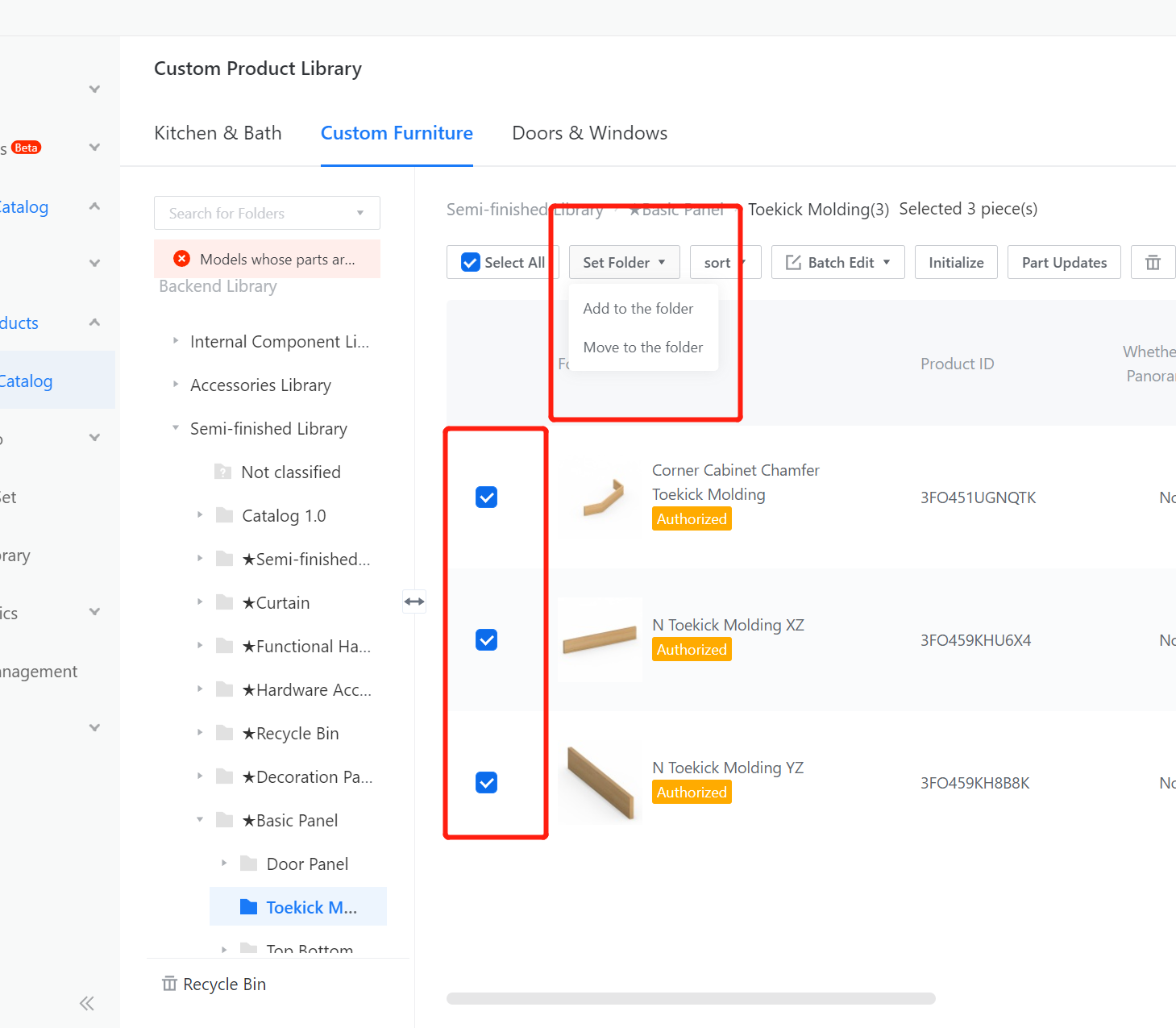Click the Search for Folders field

(258, 214)
